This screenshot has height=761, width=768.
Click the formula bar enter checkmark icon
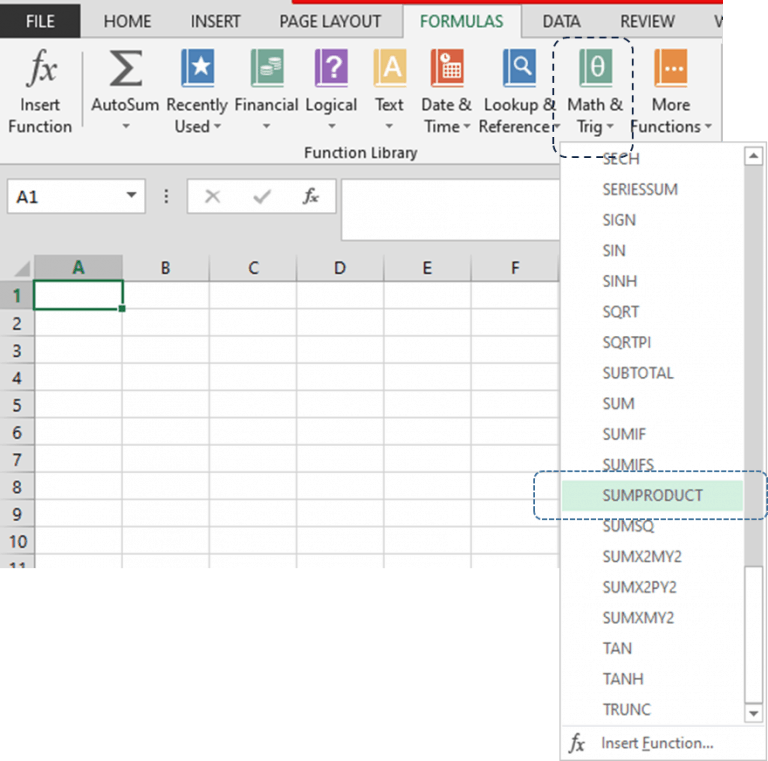coord(262,196)
